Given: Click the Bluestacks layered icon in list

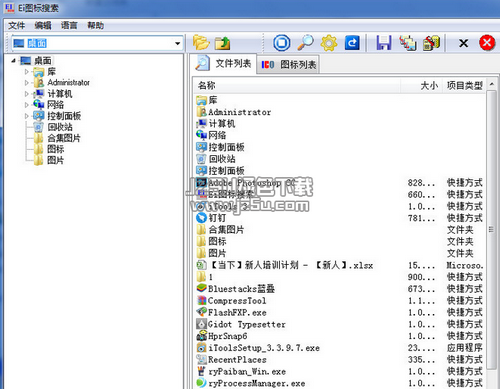Looking at the screenshot, I should (x=201, y=288).
